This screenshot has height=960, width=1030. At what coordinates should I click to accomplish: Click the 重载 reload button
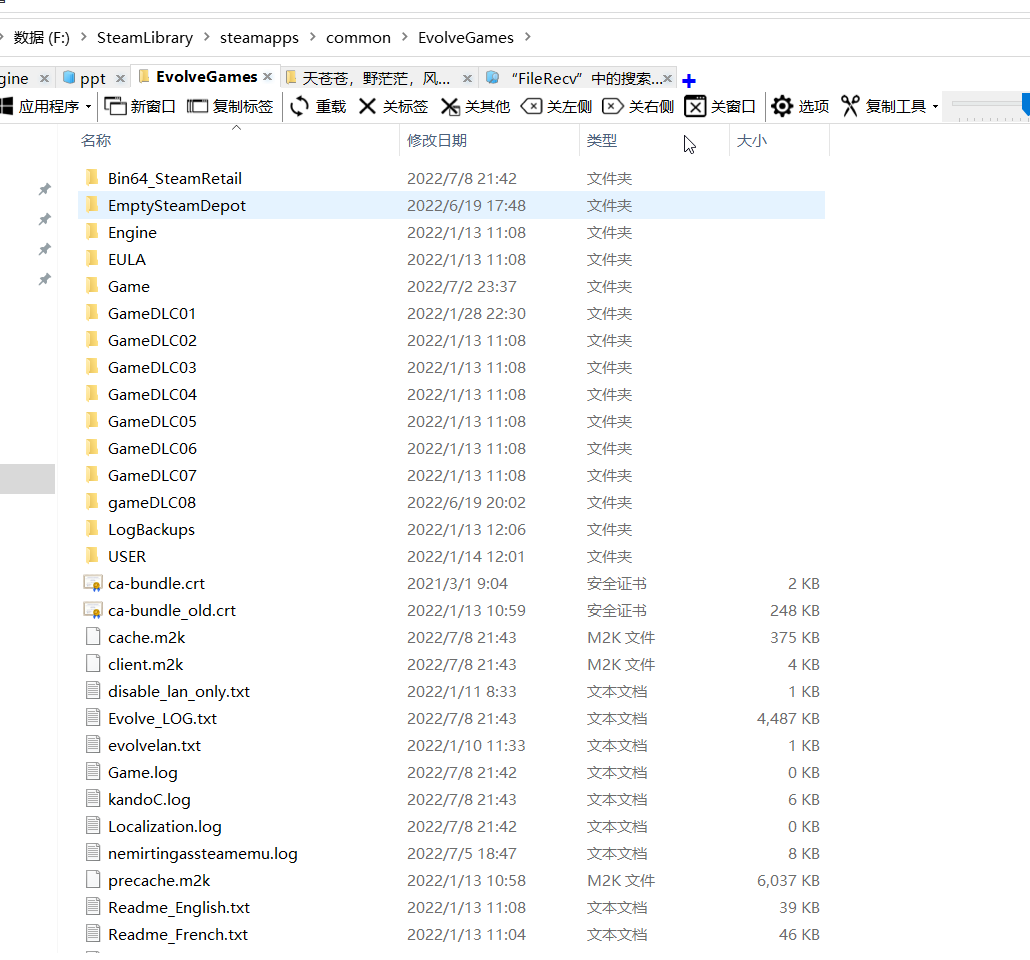click(x=318, y=106)
